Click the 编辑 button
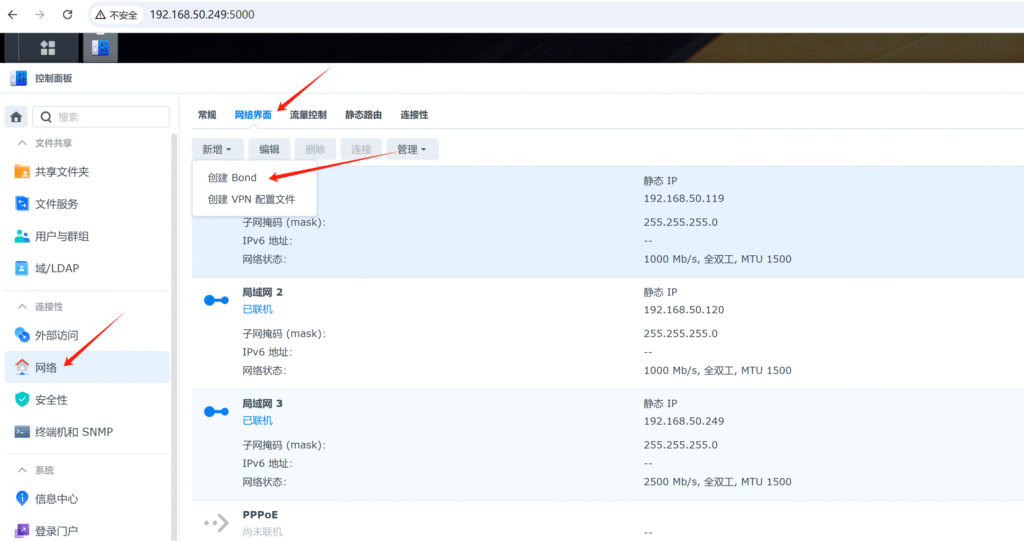The image size is (1024, 541). pos(269,149)
